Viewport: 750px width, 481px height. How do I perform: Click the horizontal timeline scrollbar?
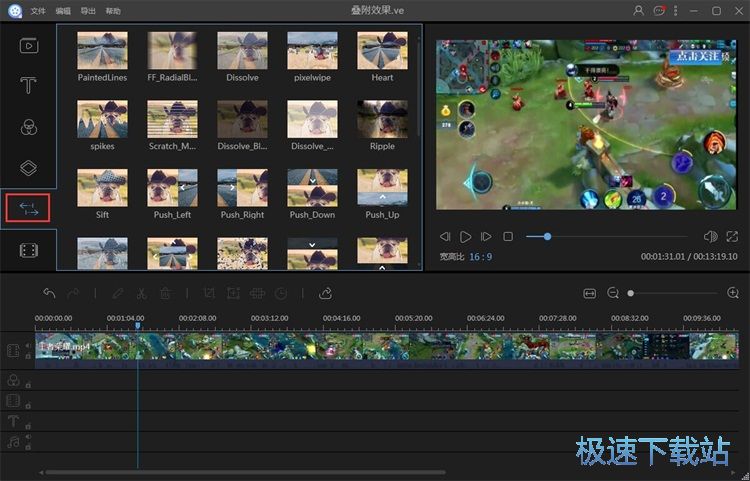pos(245,473)
